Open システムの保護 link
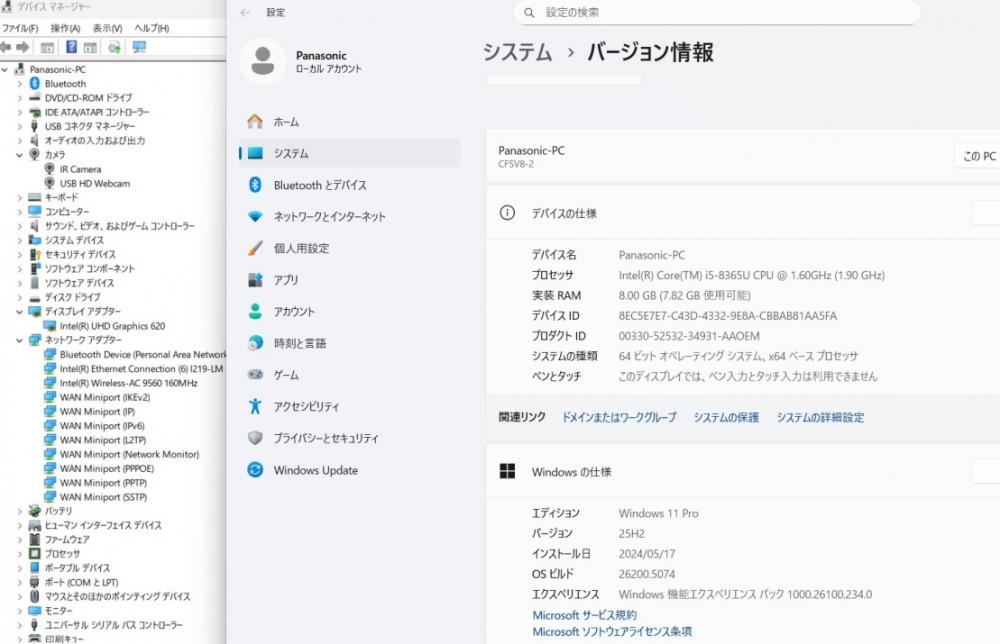The image size is (1000, 644). click(726, 418)
